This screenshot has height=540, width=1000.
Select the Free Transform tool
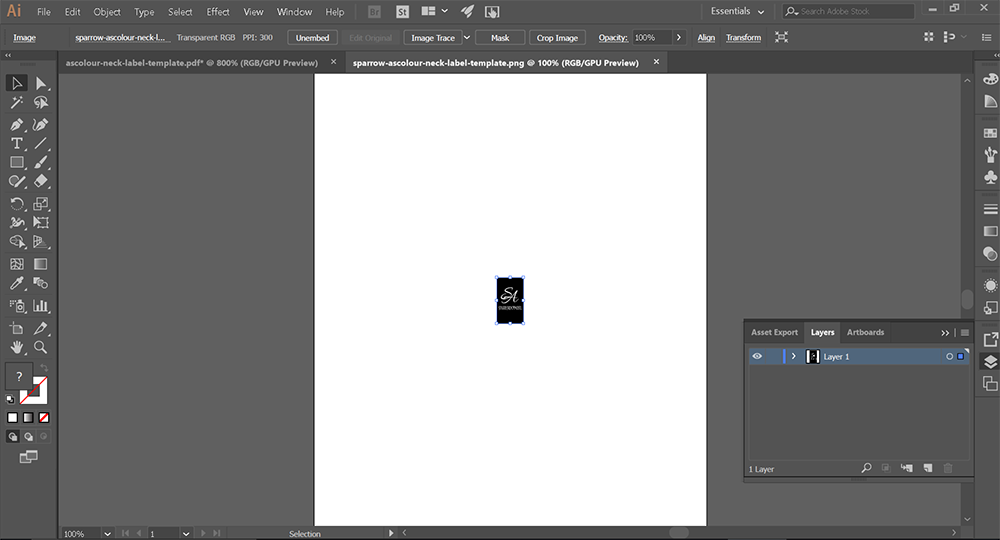pyautogui.click(x=41, y=223)
